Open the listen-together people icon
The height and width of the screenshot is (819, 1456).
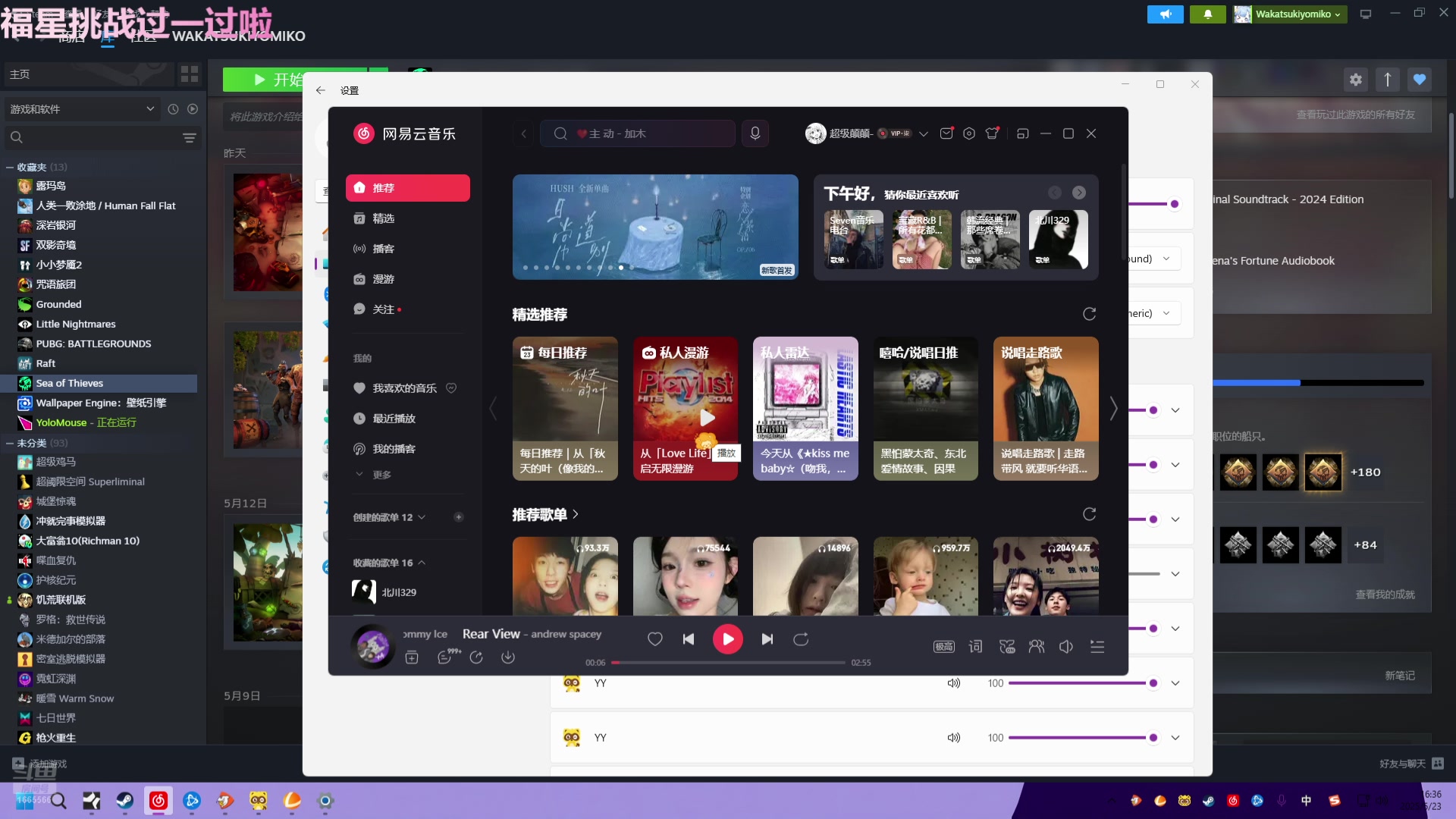click(x=1037, y=647)
